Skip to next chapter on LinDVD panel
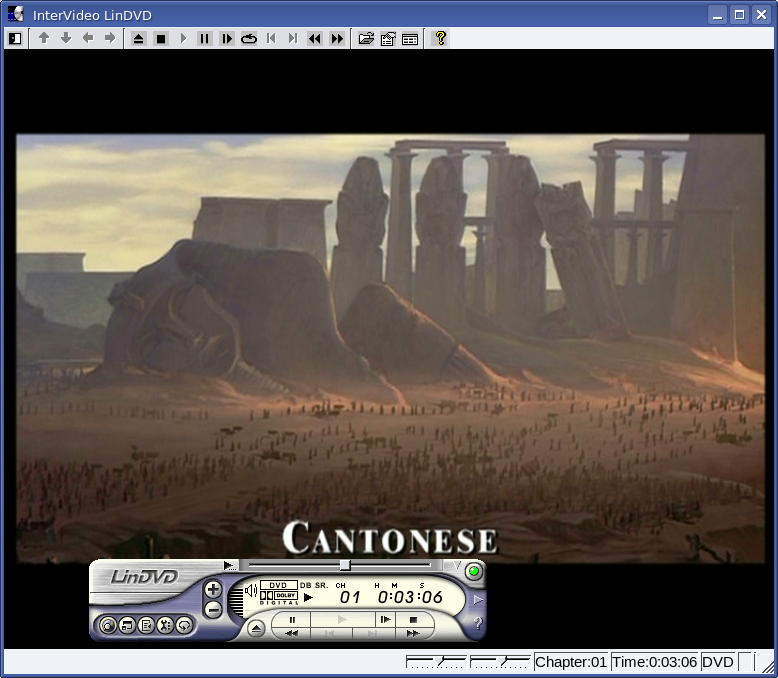778x678 pixels. [373, 633]
